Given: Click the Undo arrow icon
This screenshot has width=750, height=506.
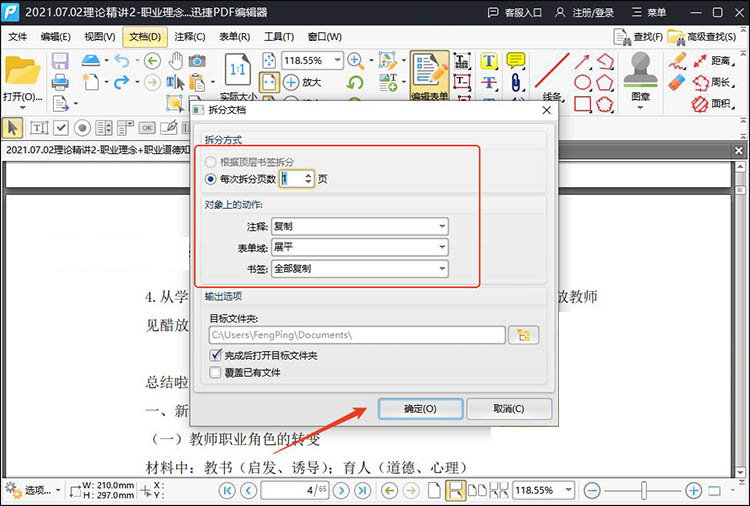Looking at the screenshot, I should tap(122, 61).
